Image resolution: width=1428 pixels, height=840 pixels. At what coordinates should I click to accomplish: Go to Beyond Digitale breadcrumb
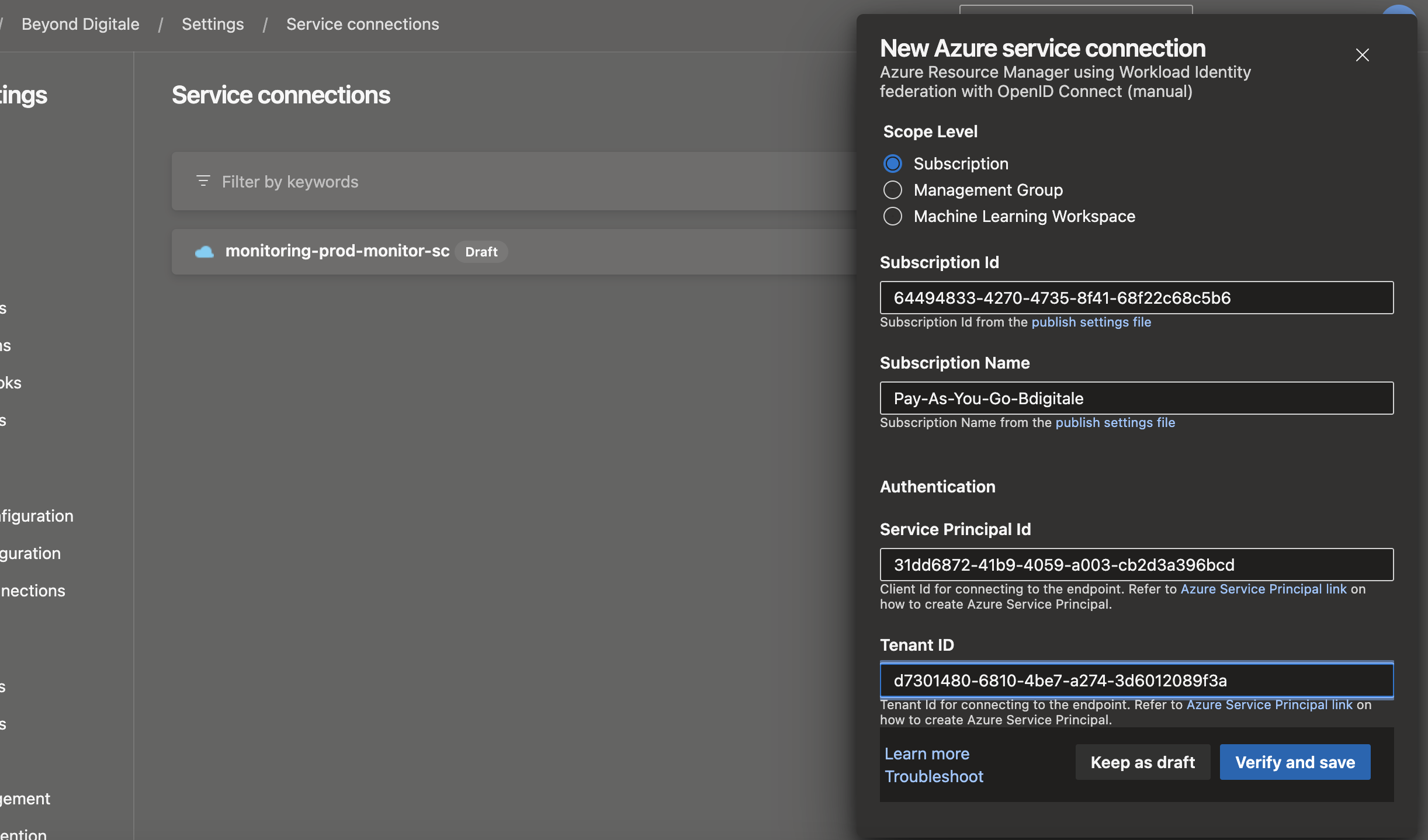tap(81, 25)
